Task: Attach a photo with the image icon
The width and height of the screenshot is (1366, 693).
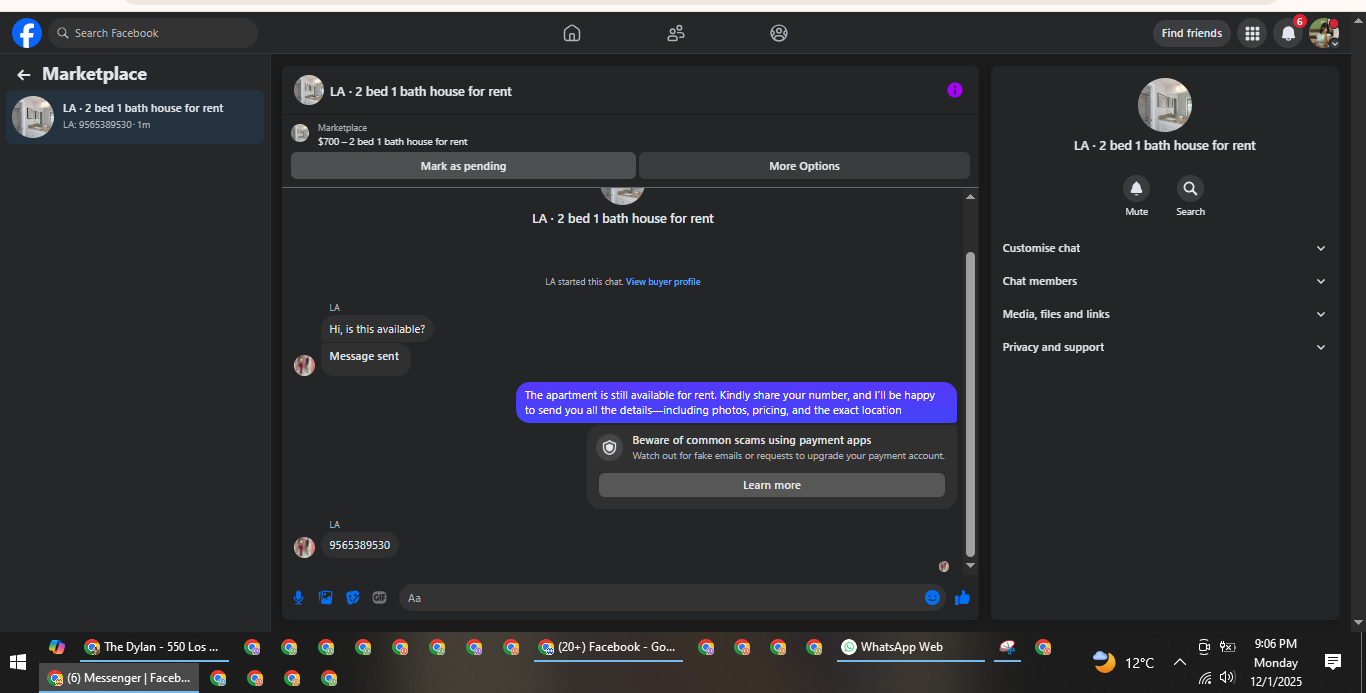Action: [325, 597]
